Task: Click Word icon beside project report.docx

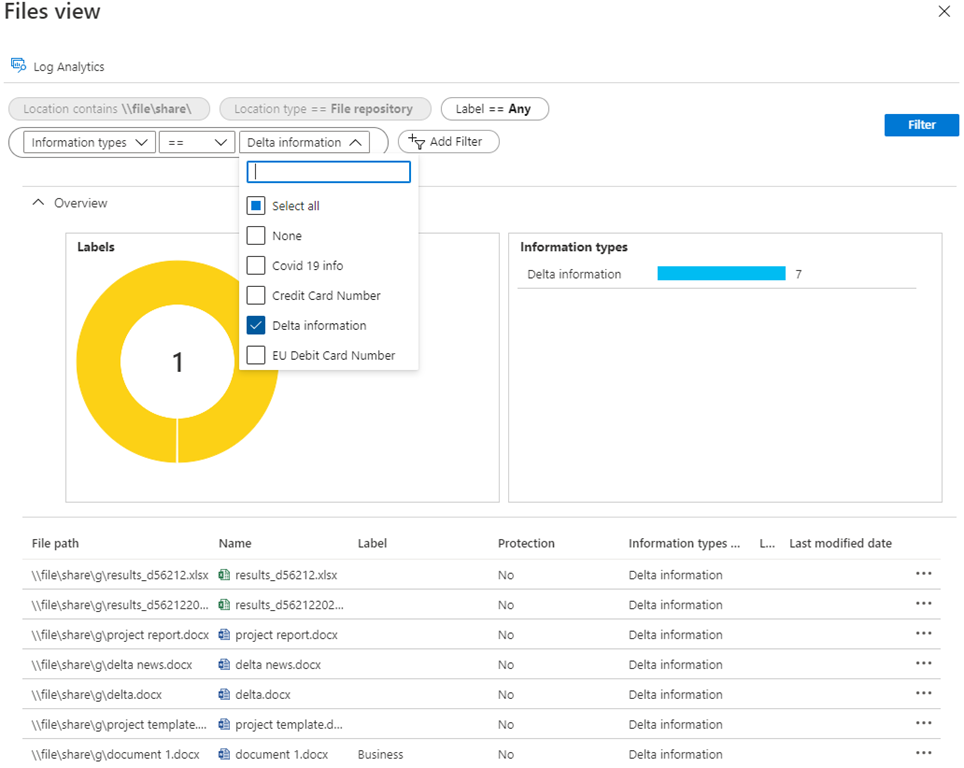Action: [225, 635]
